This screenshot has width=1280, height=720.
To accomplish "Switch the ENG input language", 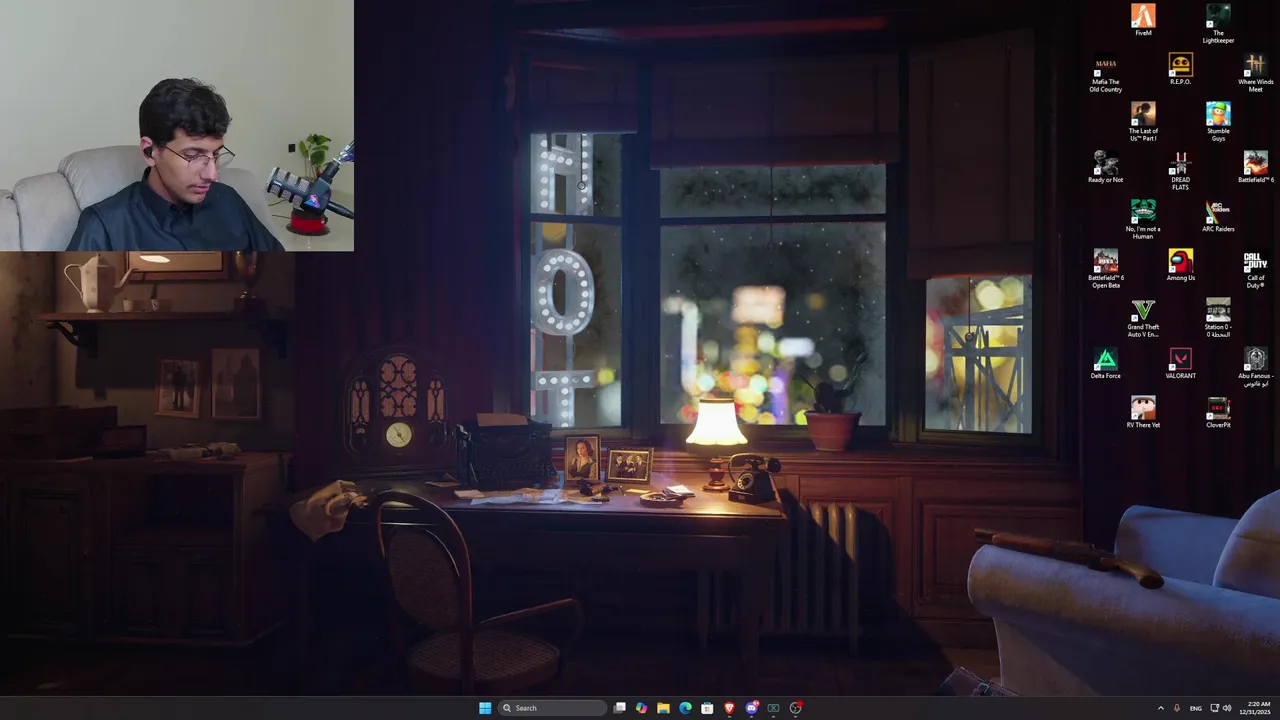I will click(x=1195, y=708).
